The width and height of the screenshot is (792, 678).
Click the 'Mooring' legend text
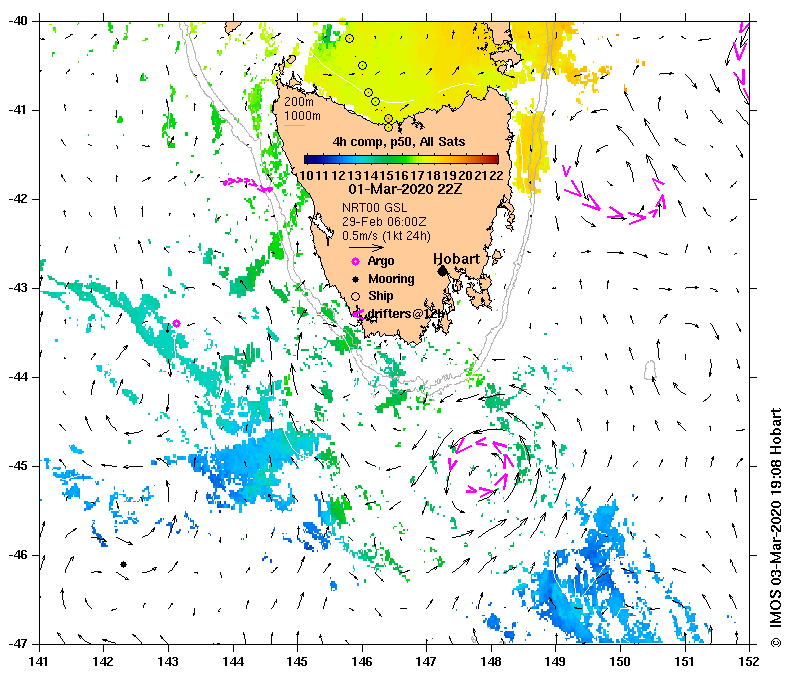(391, 279)
